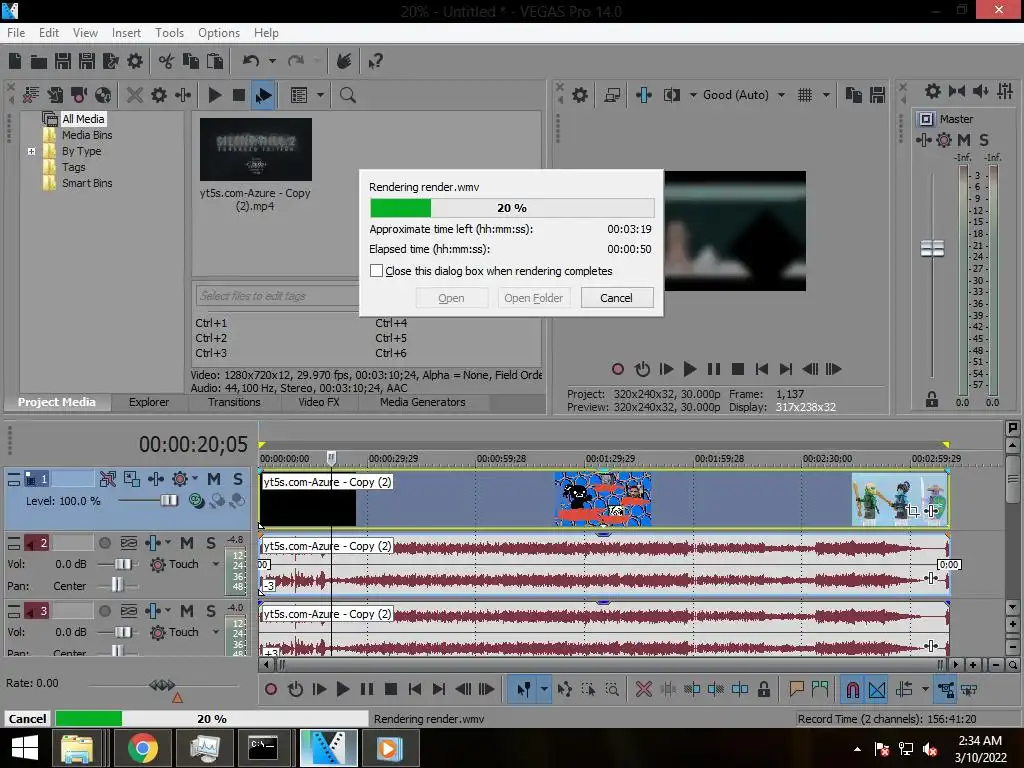Tick Close this dialog box when rendering completes
This screenshot has height=768, width=1024.
376,270
